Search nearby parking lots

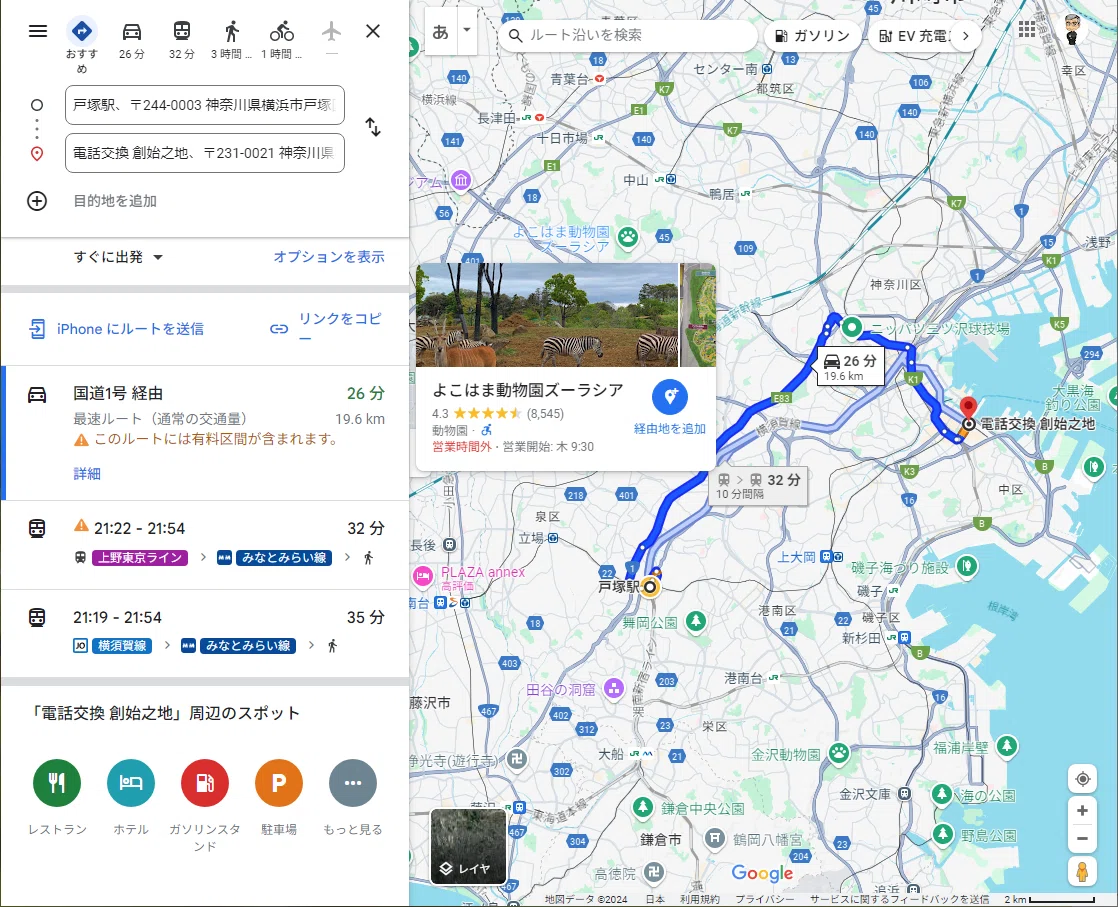(279, 783)
